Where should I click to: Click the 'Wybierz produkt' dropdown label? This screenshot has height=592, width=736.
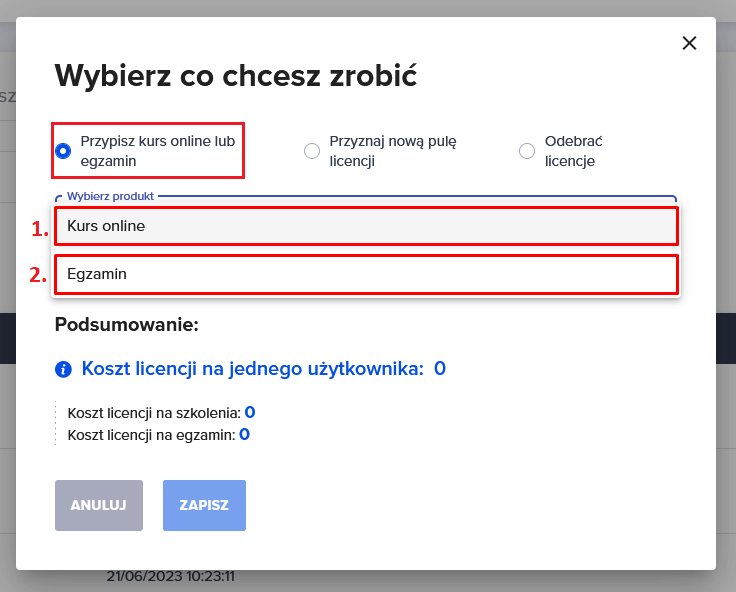click(110, 196)
